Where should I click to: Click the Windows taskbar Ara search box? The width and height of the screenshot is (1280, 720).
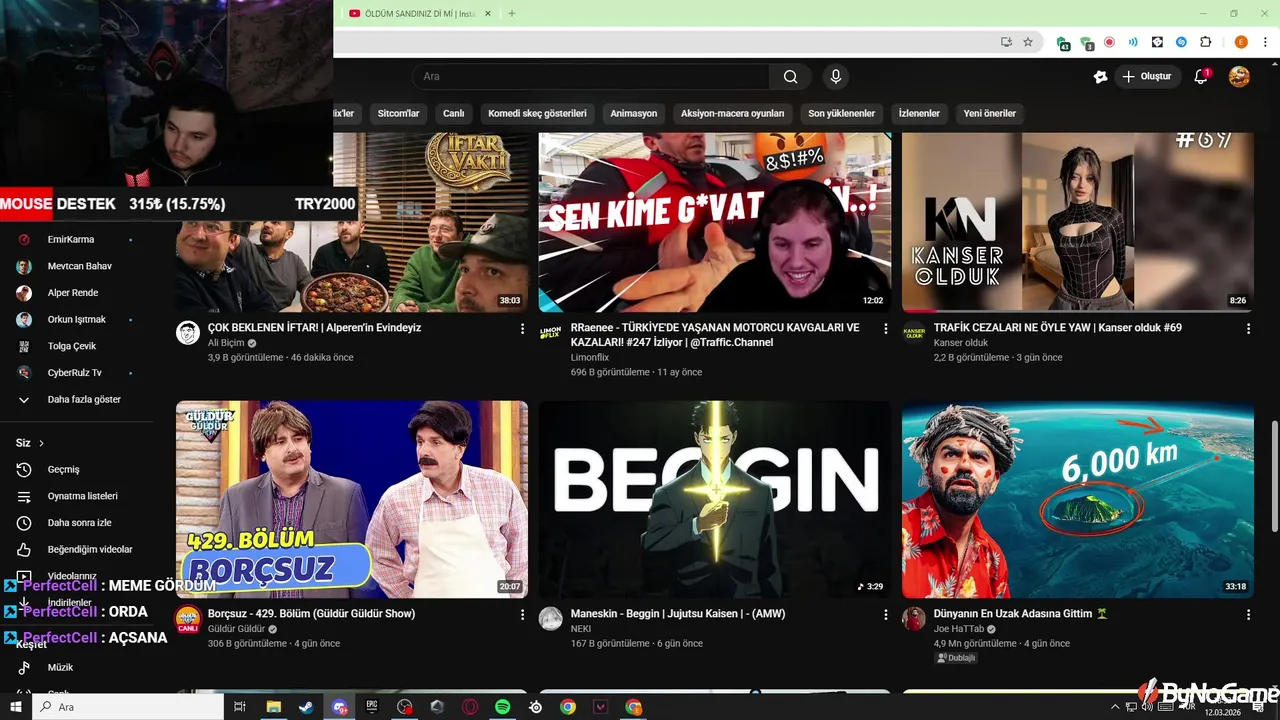point(127,707)
